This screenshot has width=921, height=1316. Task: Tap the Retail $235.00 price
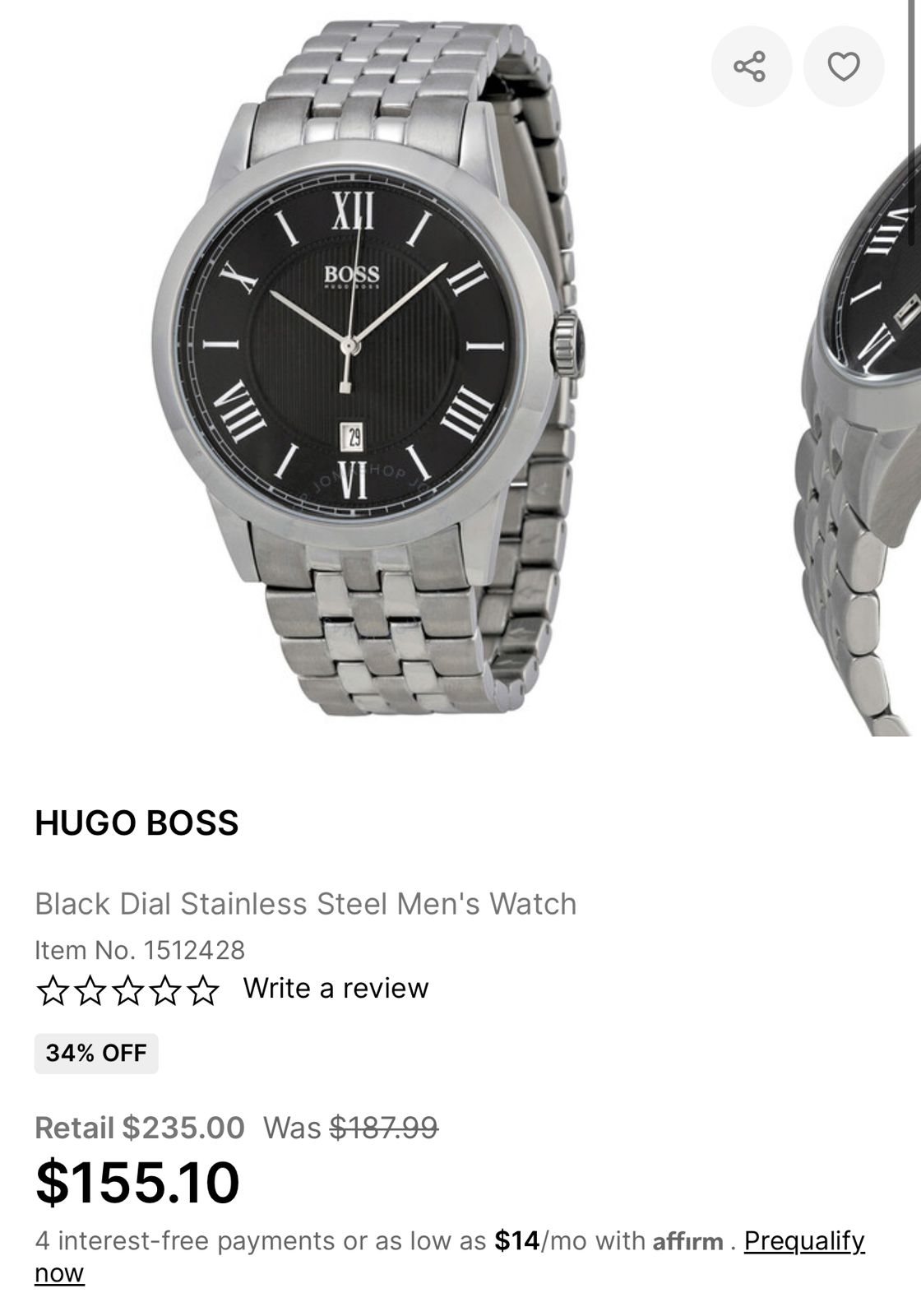[x=140, y=1127]
